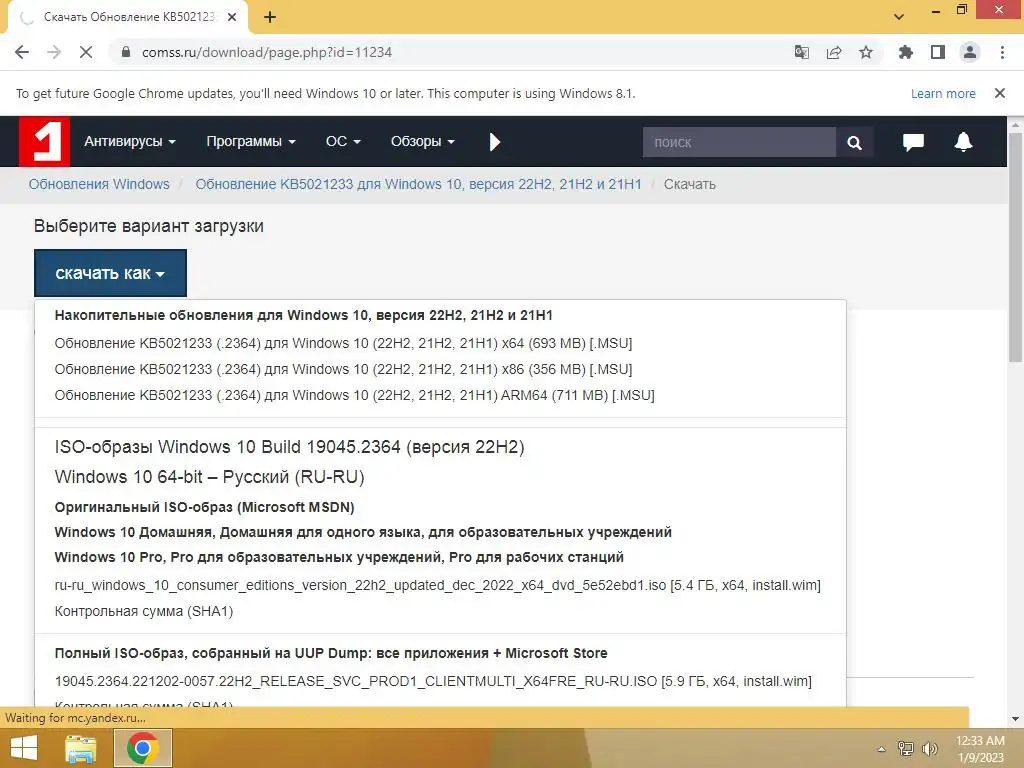The width and height of the screenshot is (1024, 768).
Task: Open the notifications bell icon
Action: (x=963, y=142)
